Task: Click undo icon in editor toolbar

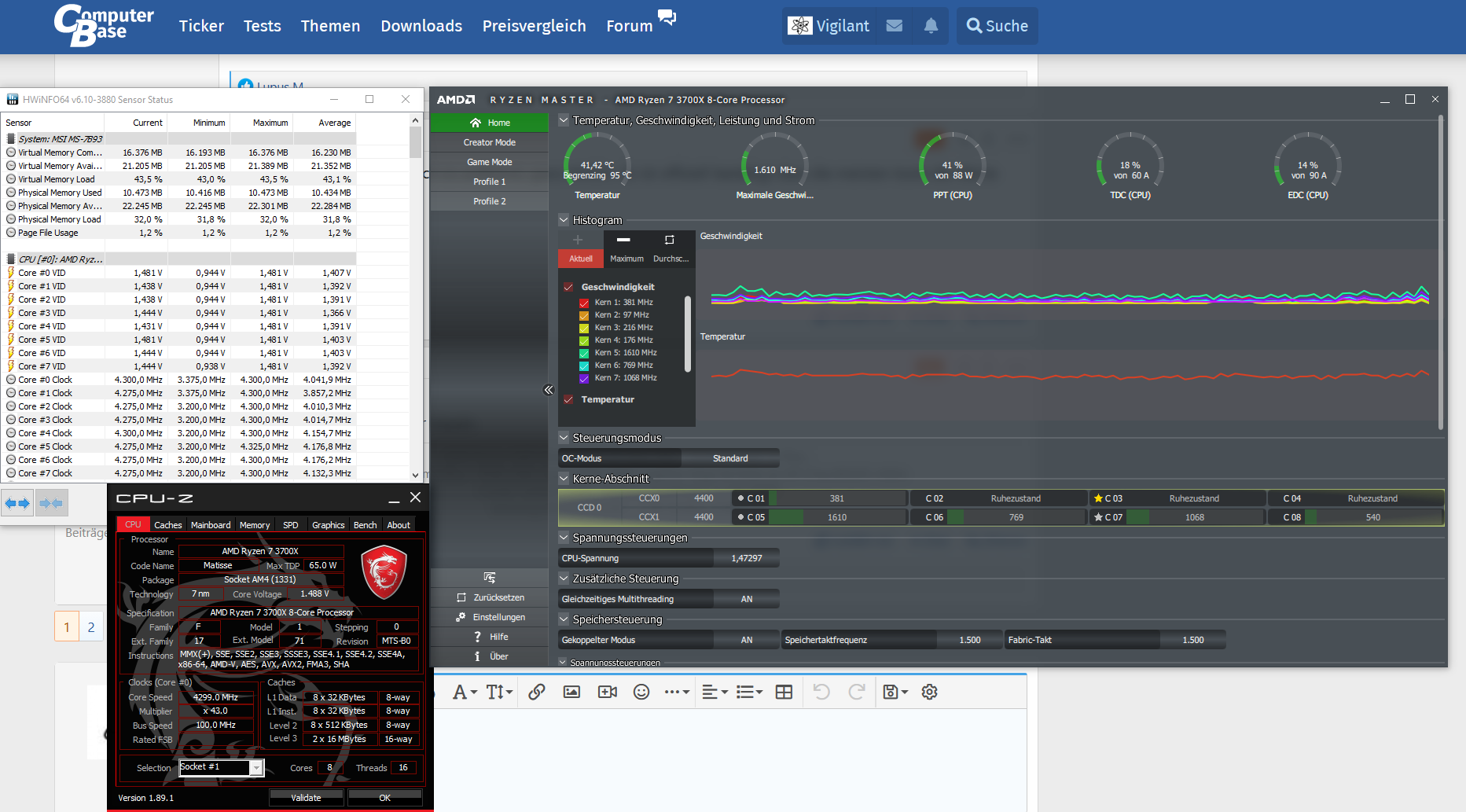Action: click(x=821, y=692)
